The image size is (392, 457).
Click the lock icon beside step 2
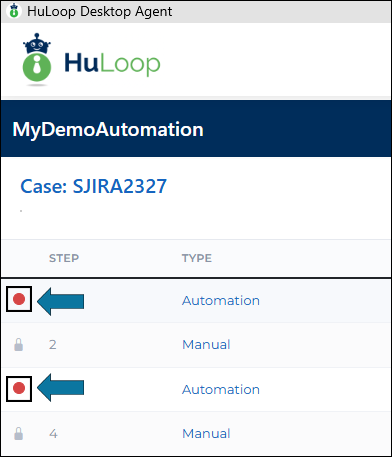click(x=19, y=345)
